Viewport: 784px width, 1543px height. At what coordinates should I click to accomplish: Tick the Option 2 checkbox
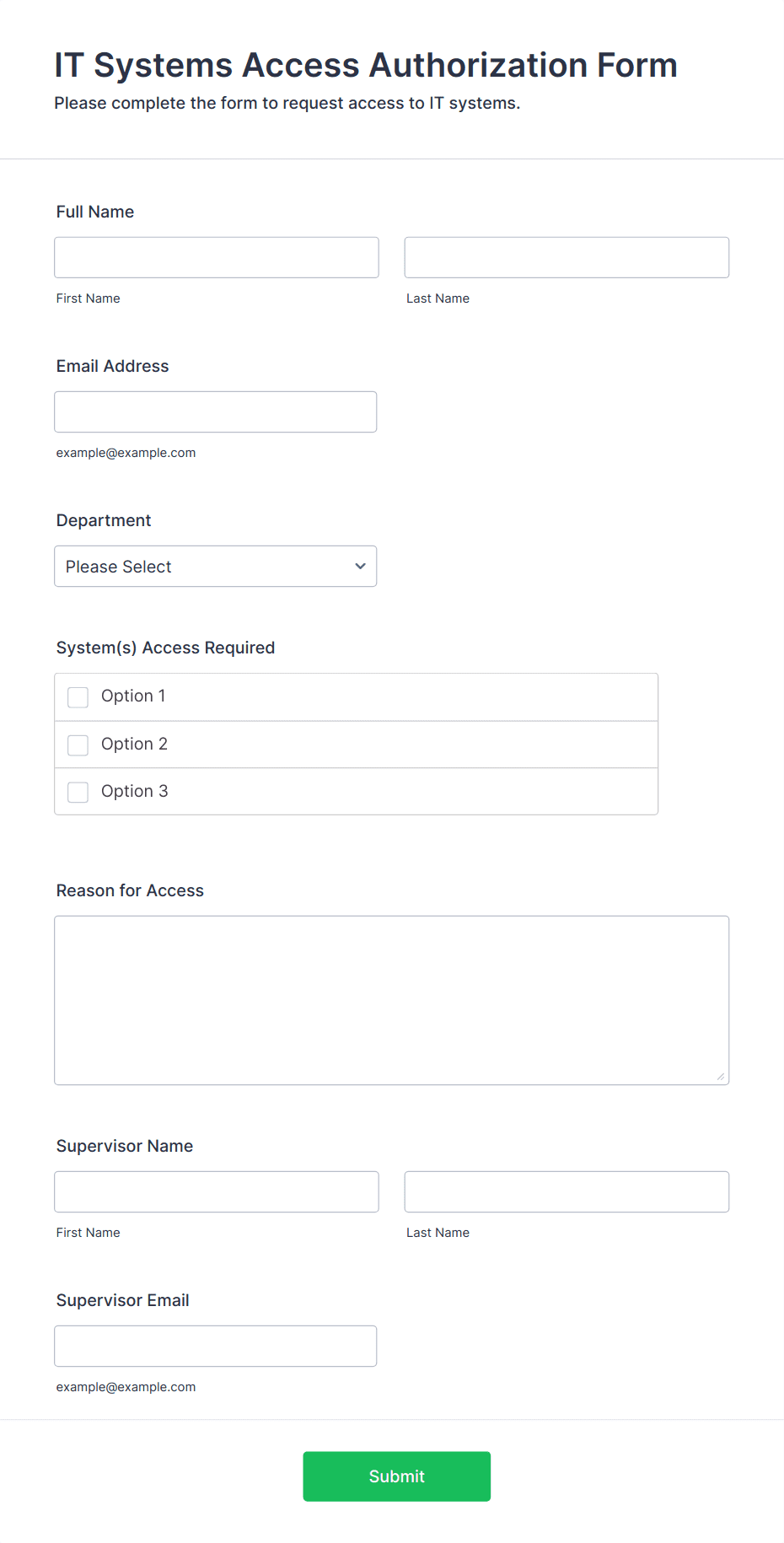[x=78, y=745]
